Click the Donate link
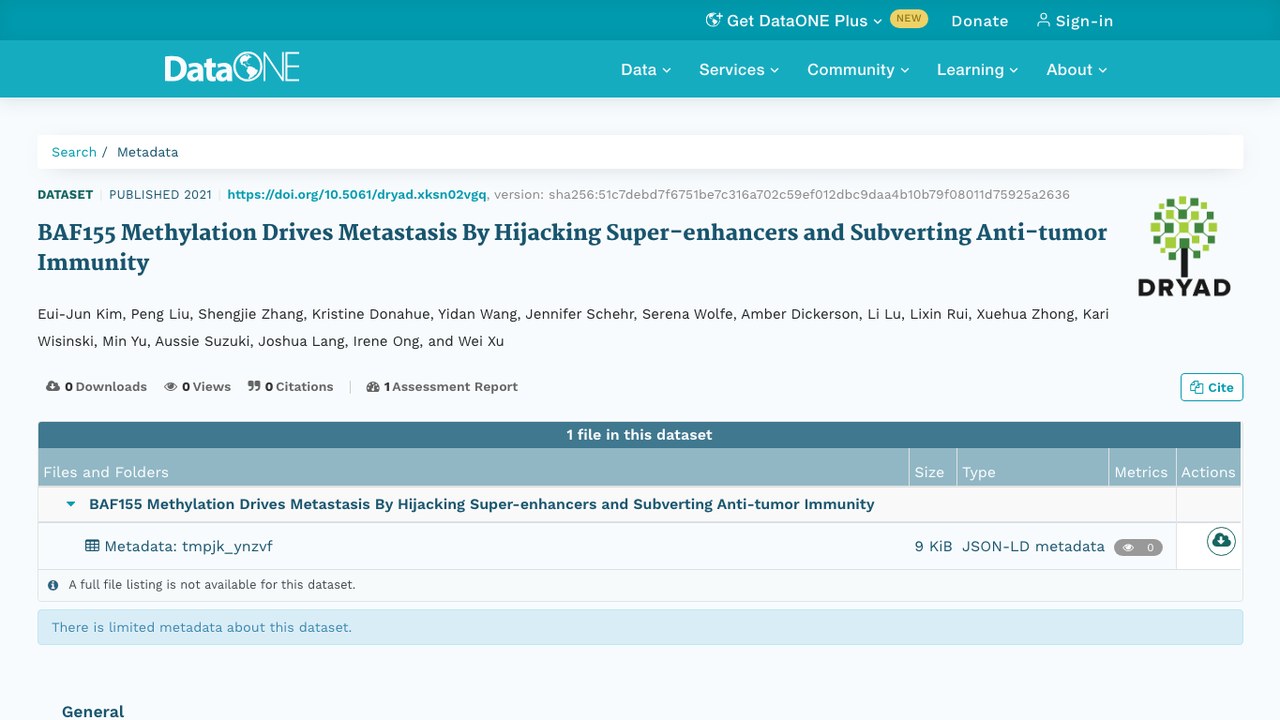 [x=979, y=20]
